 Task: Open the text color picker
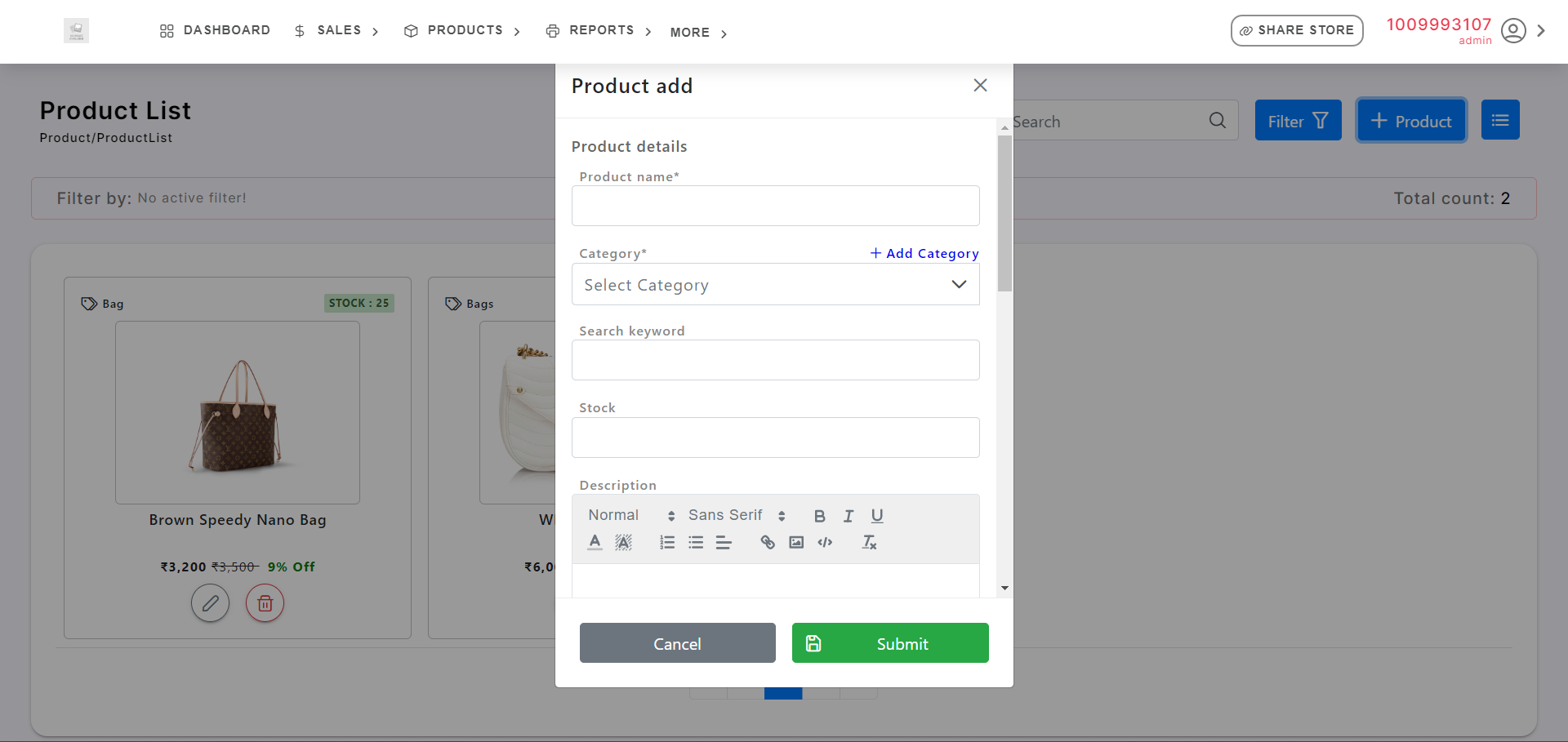(x=595, y=543)
